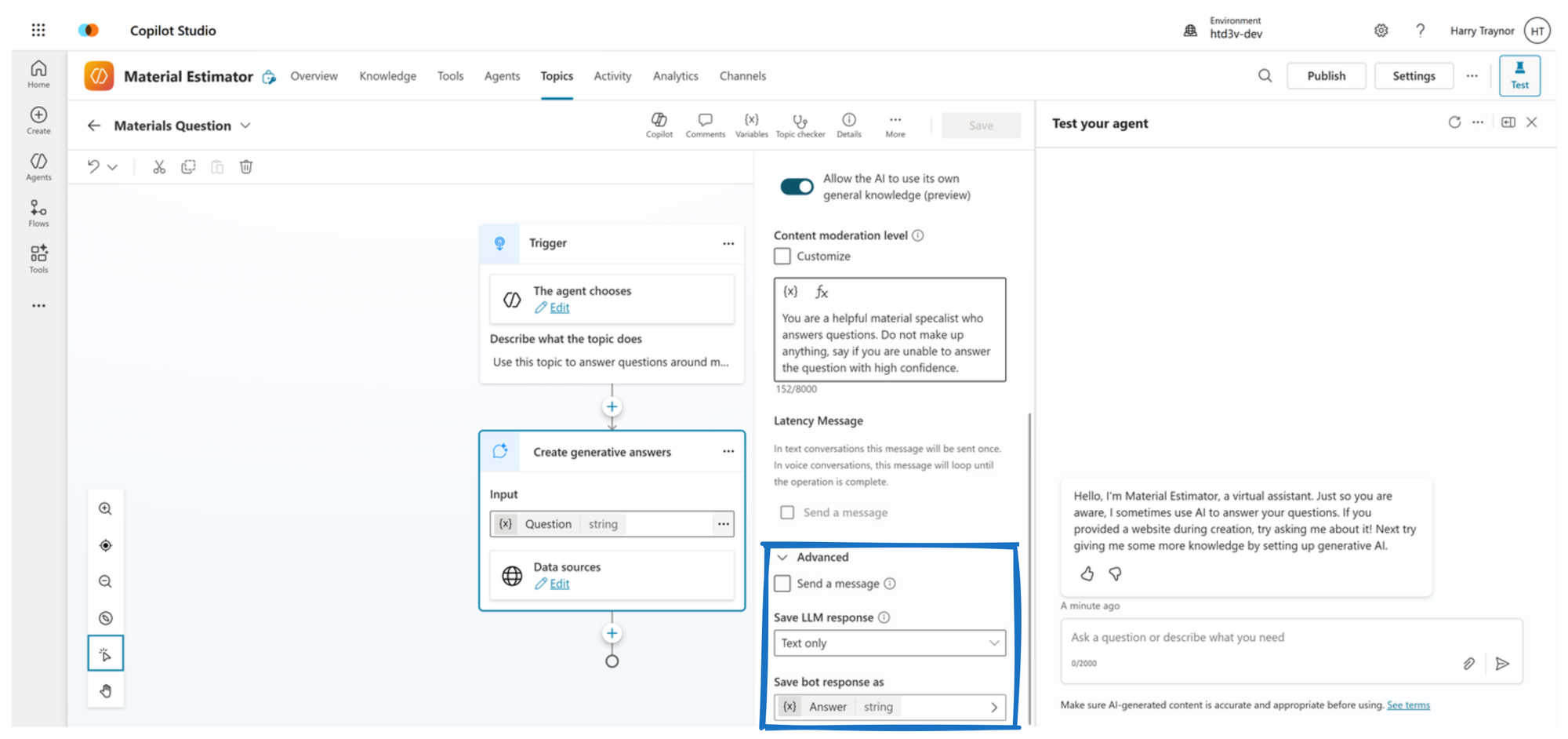Open Trigger node options menu

[728, 243]
